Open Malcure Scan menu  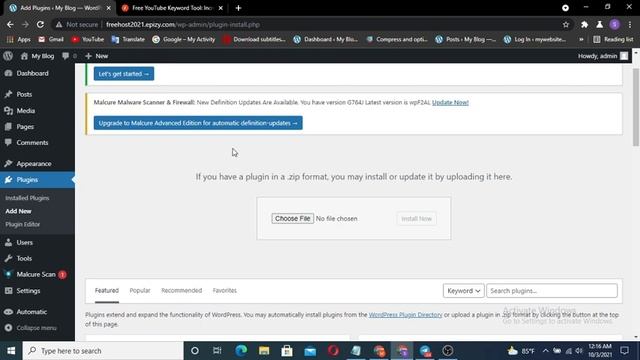click(x=37, y=274)
